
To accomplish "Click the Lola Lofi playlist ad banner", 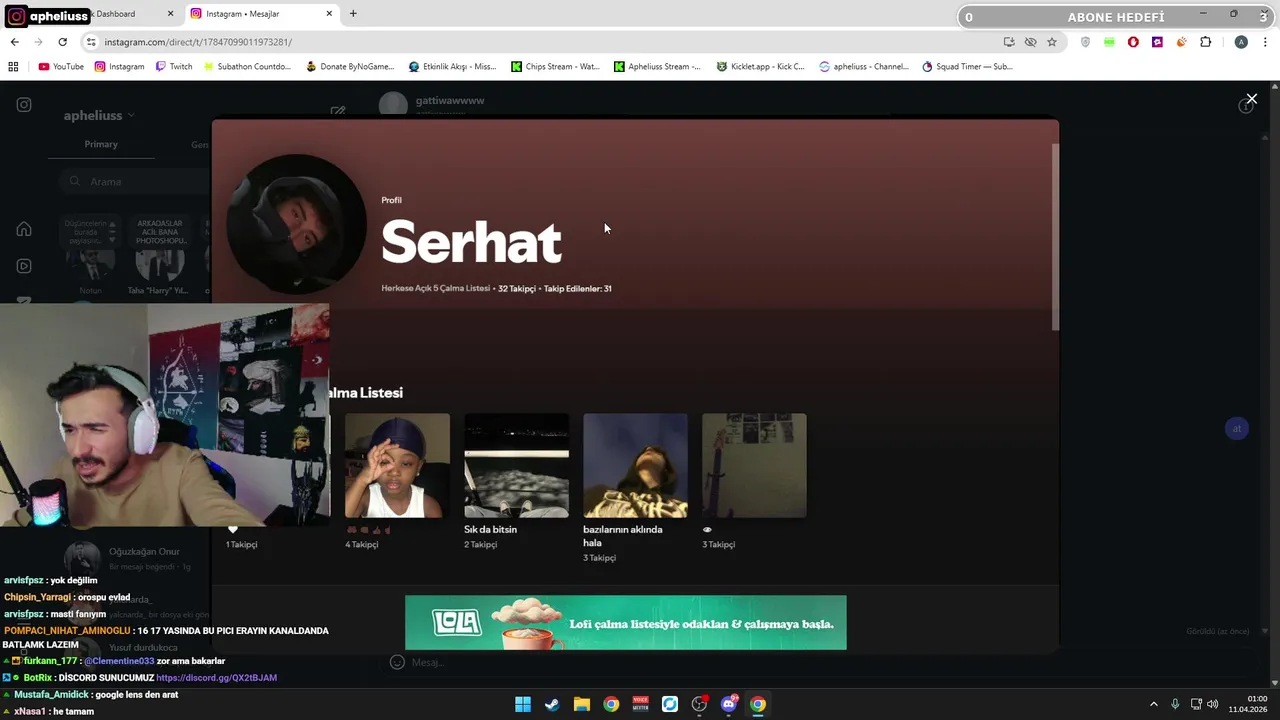I will tap(625, 622).
